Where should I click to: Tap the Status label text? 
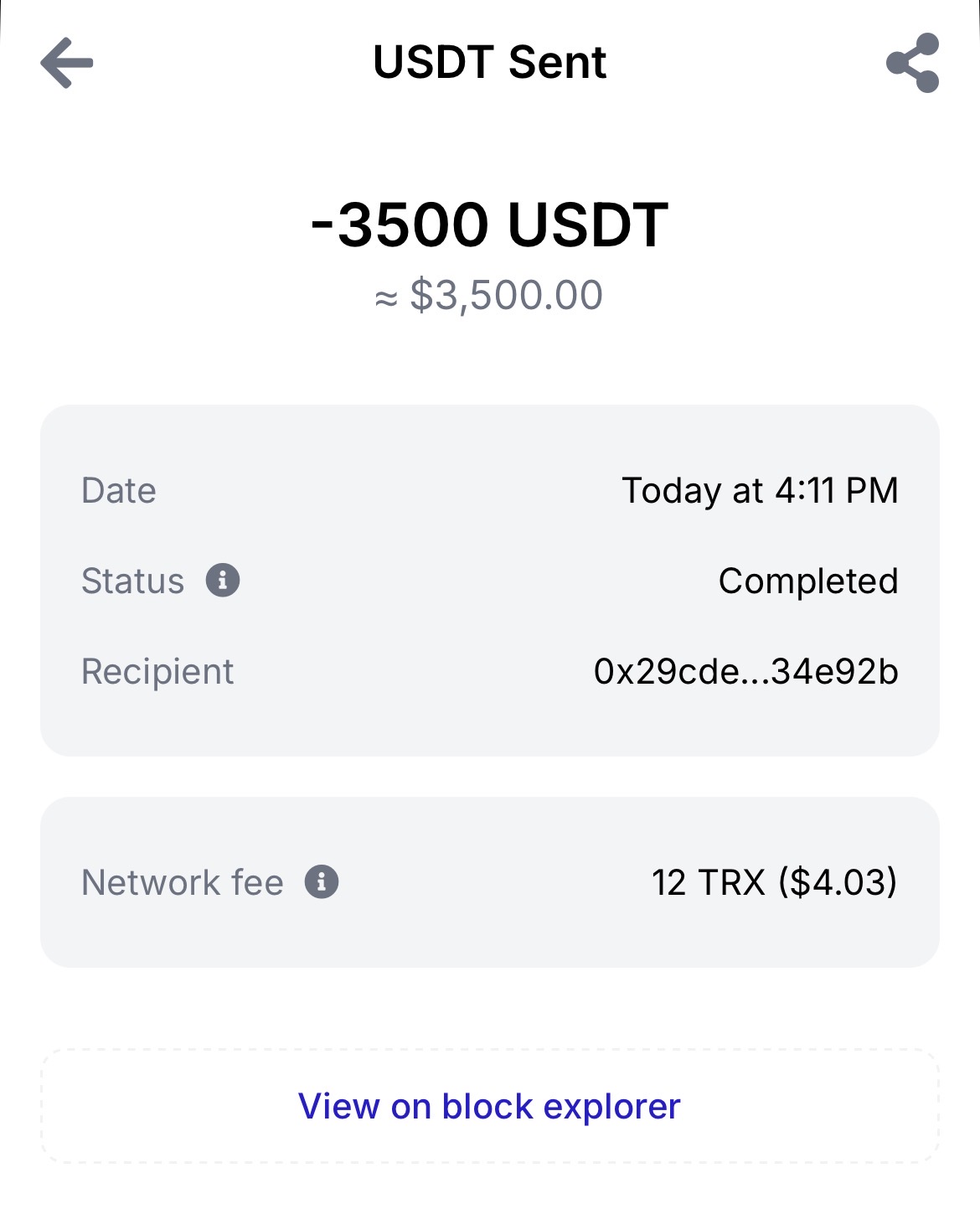pyautogui.click(x=132, y=581)
